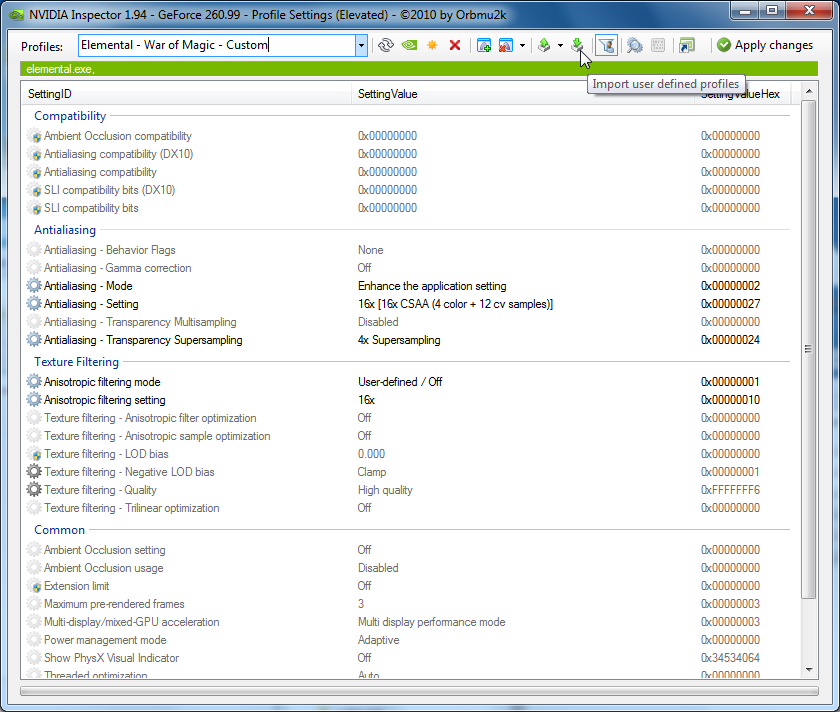
Task: Open the remove application dropdown arrow
Action: pos(522,45)
